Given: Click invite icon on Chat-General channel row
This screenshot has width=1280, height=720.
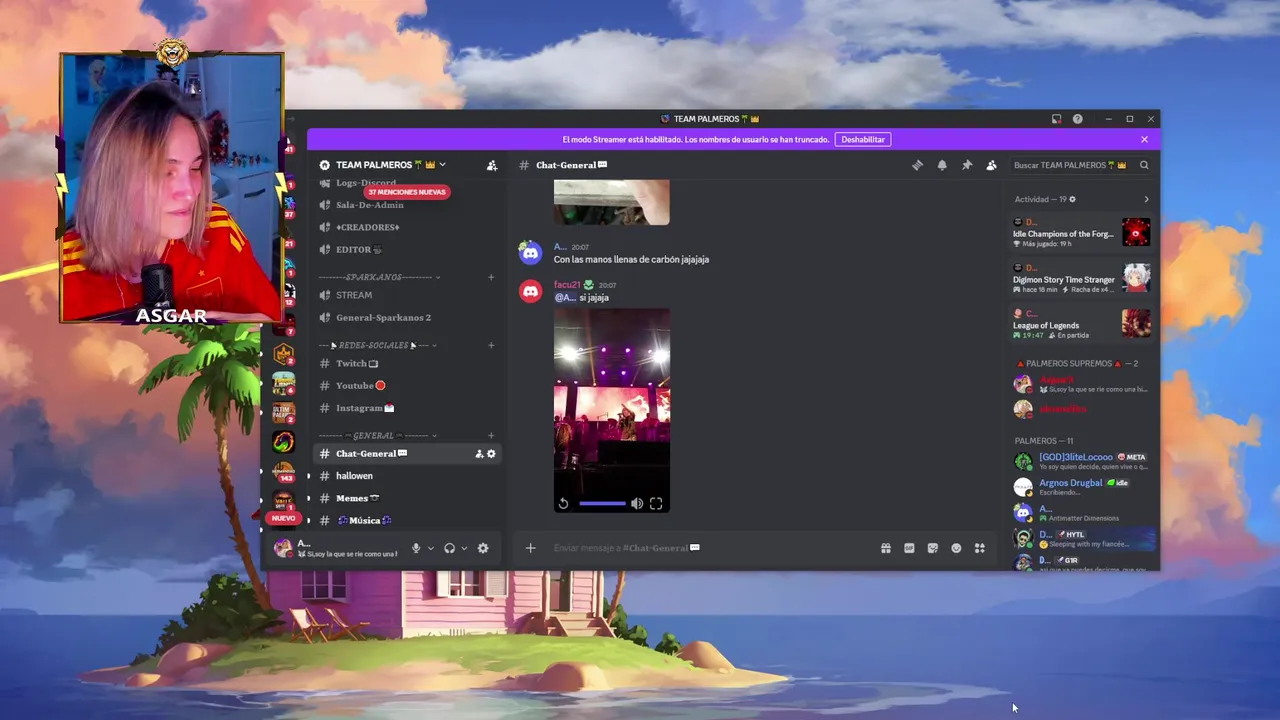Looking at the screenshot, I should coord(479,454).
